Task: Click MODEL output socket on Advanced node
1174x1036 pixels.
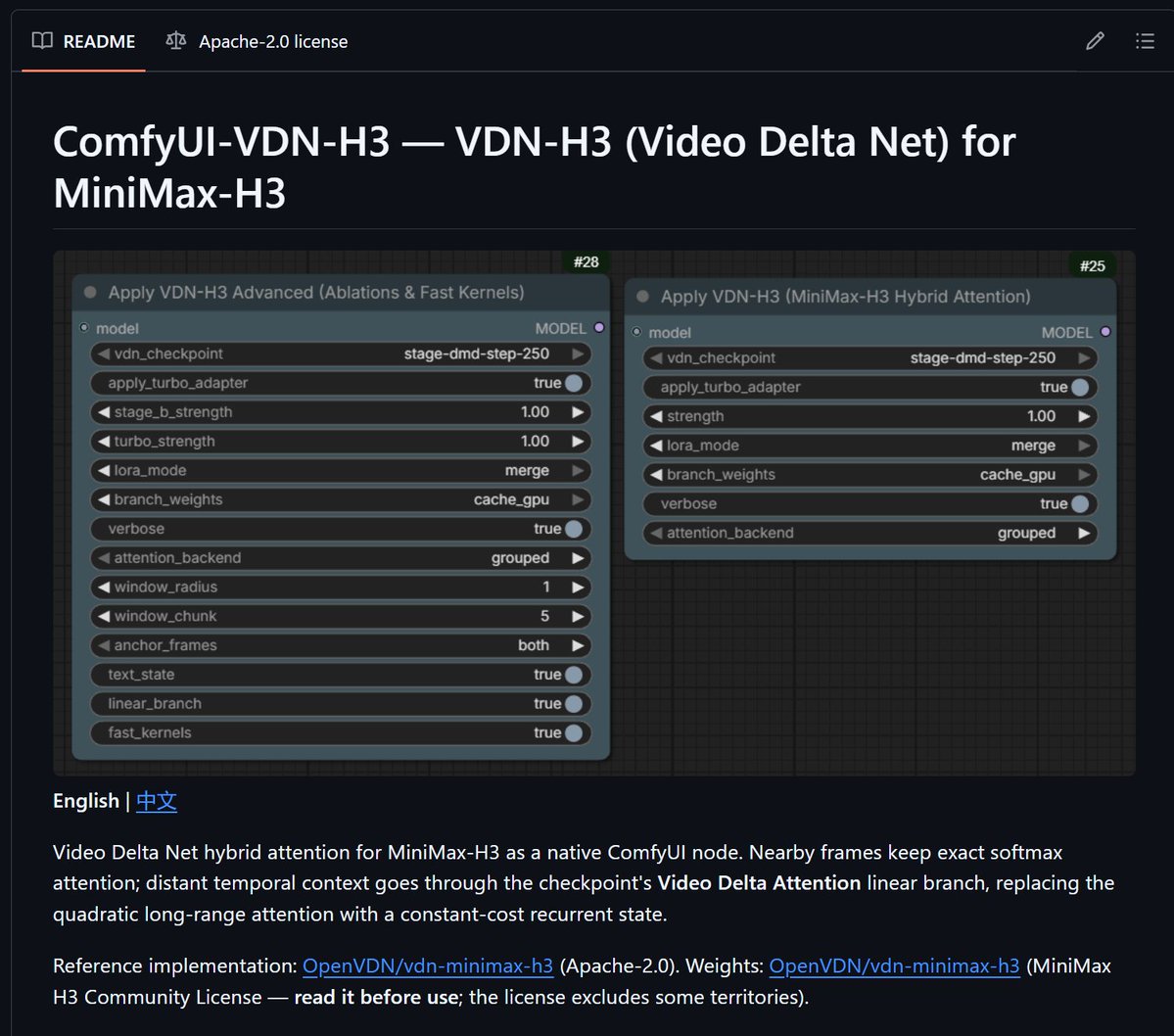Action: tap(599, 327)
